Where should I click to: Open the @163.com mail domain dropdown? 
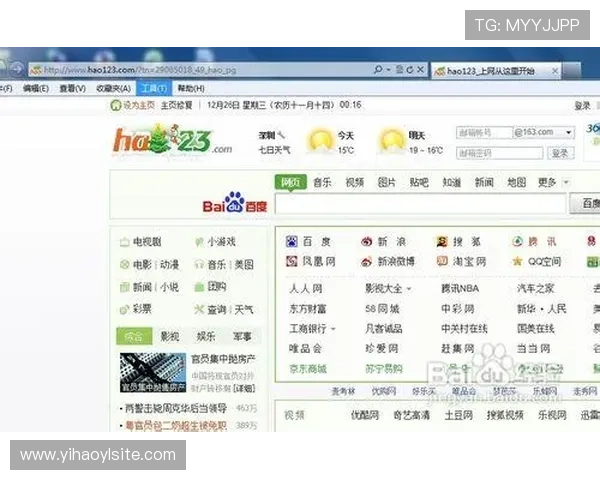pyautogui.click(x=569, y=132)
